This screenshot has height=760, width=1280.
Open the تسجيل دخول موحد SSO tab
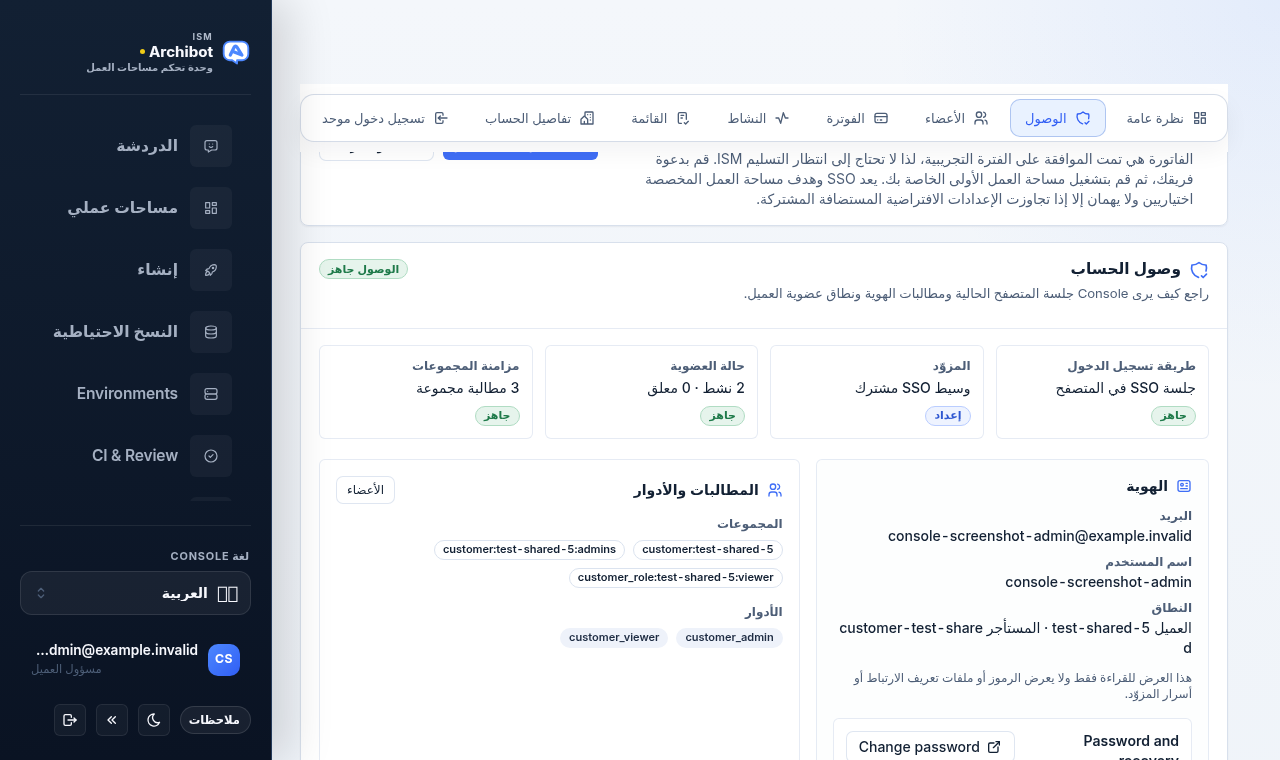[x=385, y=118]
